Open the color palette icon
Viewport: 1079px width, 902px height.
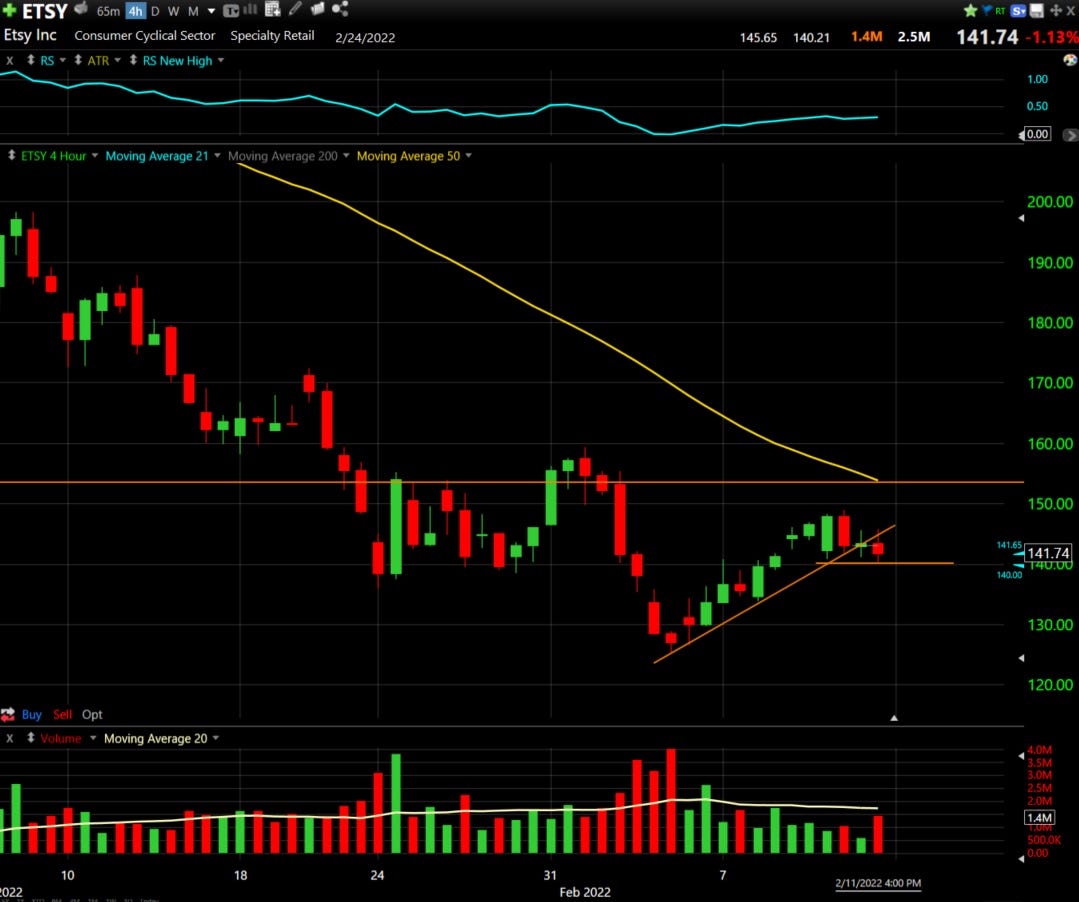[1069, 60]
